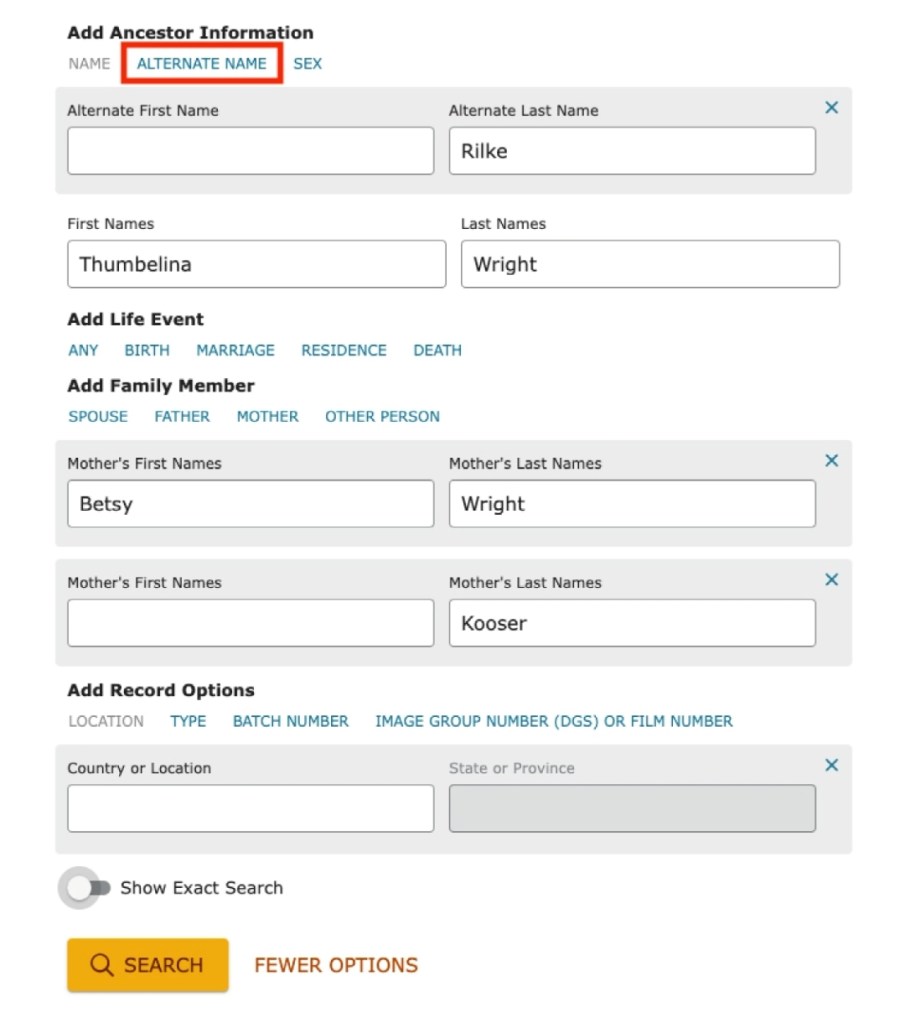Add a Father family member
This screenshot has width=905, height=1023.
pos(182,416)
